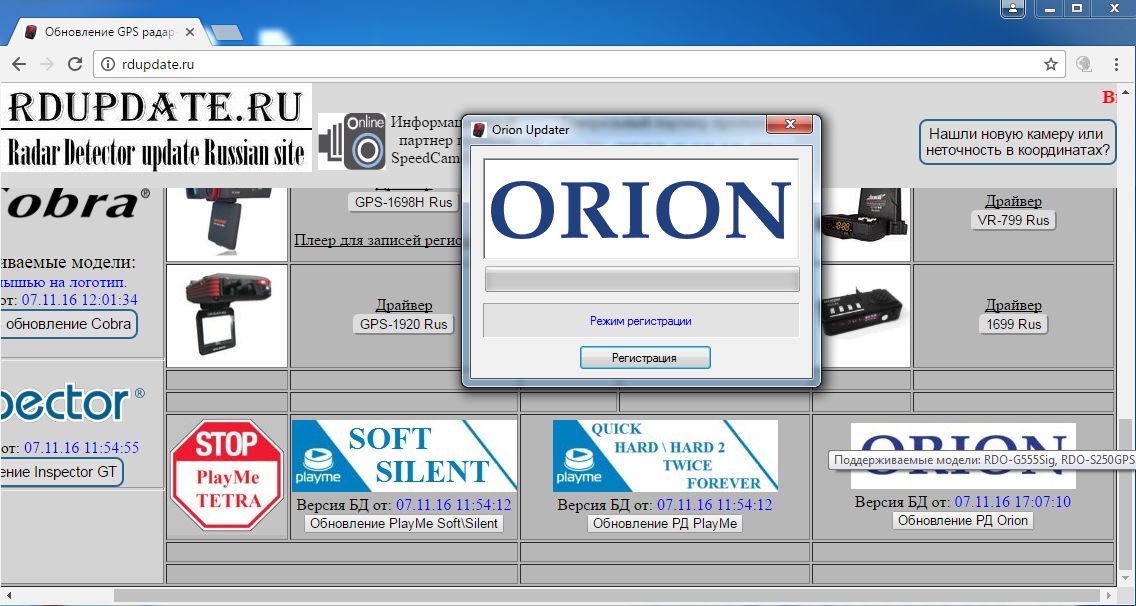Image resolution: width=1136 pixels, height=606 pixels.
Task: Click the Inspector GT update button
Action: pos(62,472)
